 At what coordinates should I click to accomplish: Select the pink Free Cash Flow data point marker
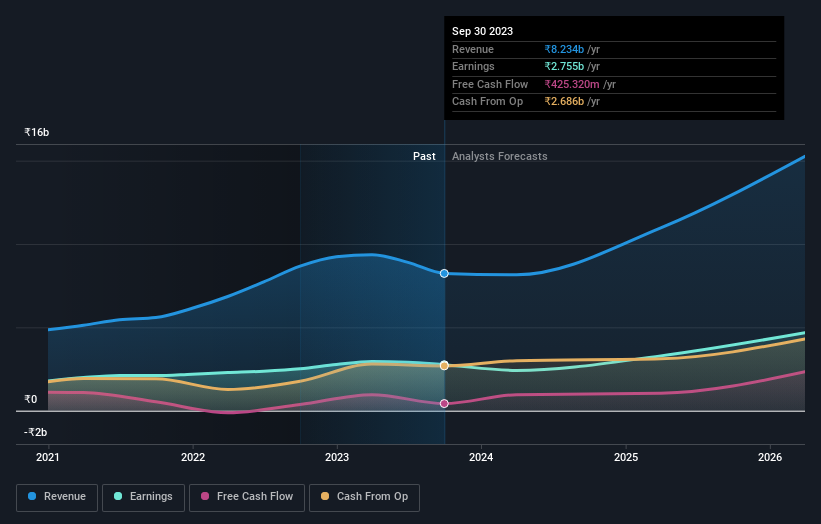444,403
